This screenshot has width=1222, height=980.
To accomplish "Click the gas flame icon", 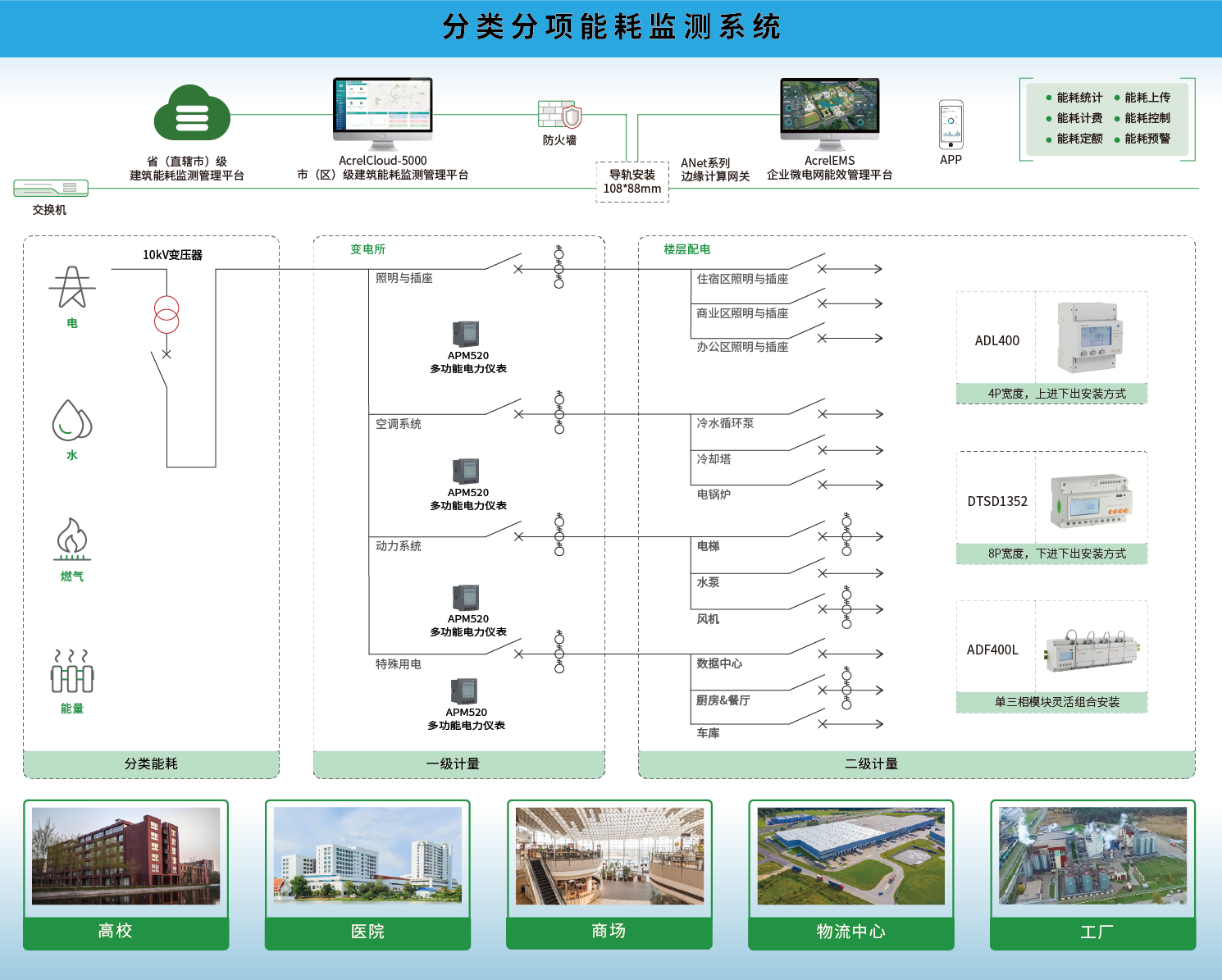I will click(72, 540).
